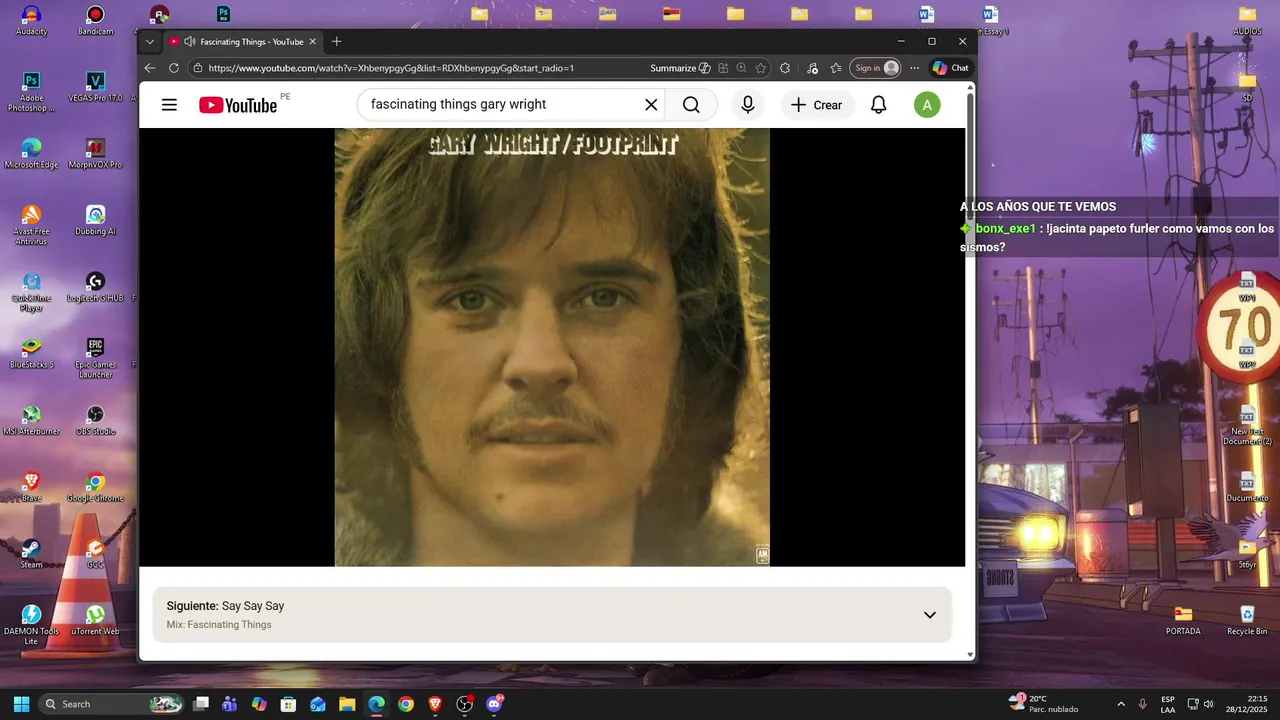Clear the YouTube search box with X

651,105
